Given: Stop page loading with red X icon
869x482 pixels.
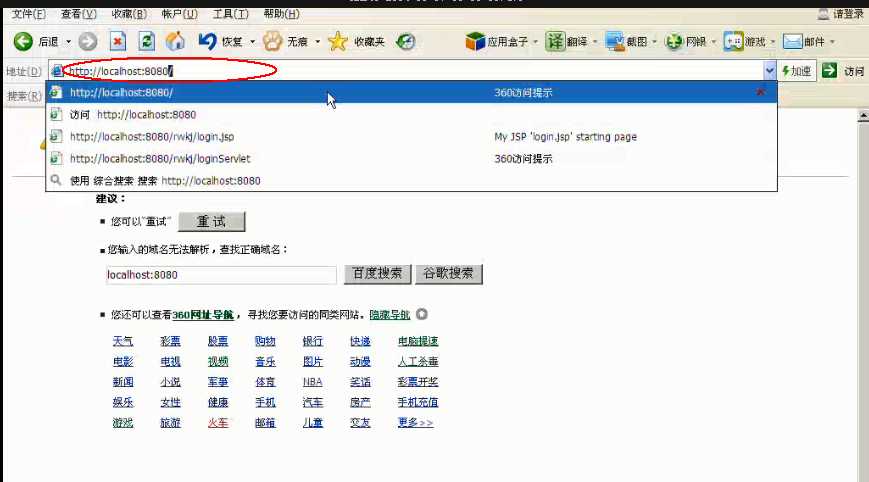Looking at the screenshot, I should (x=117, y=42).
